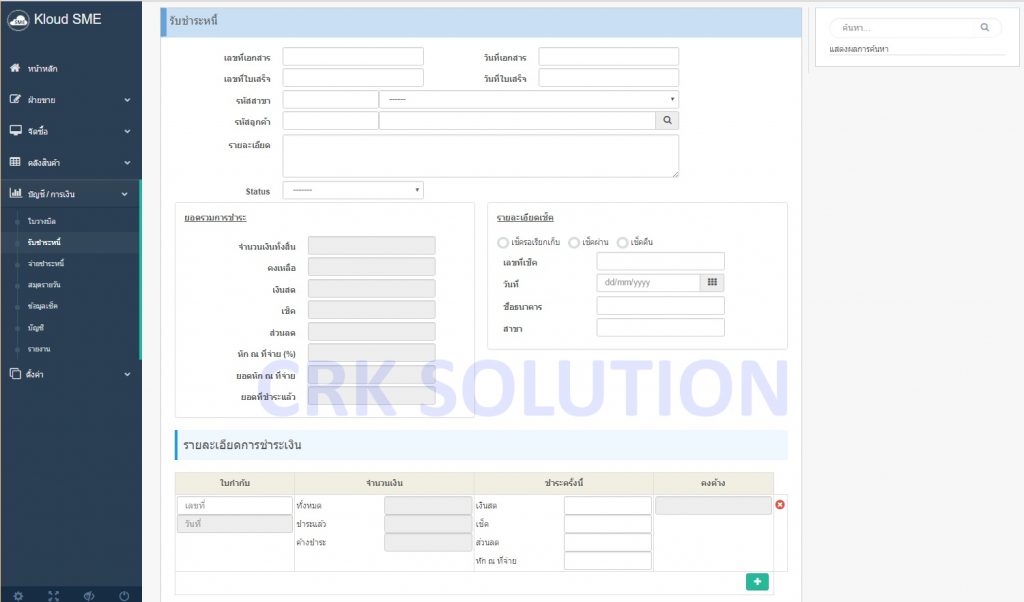
Task: Click the settings gear at sidebar bottom
Action: pyautogui.click(x=18, y=594)
